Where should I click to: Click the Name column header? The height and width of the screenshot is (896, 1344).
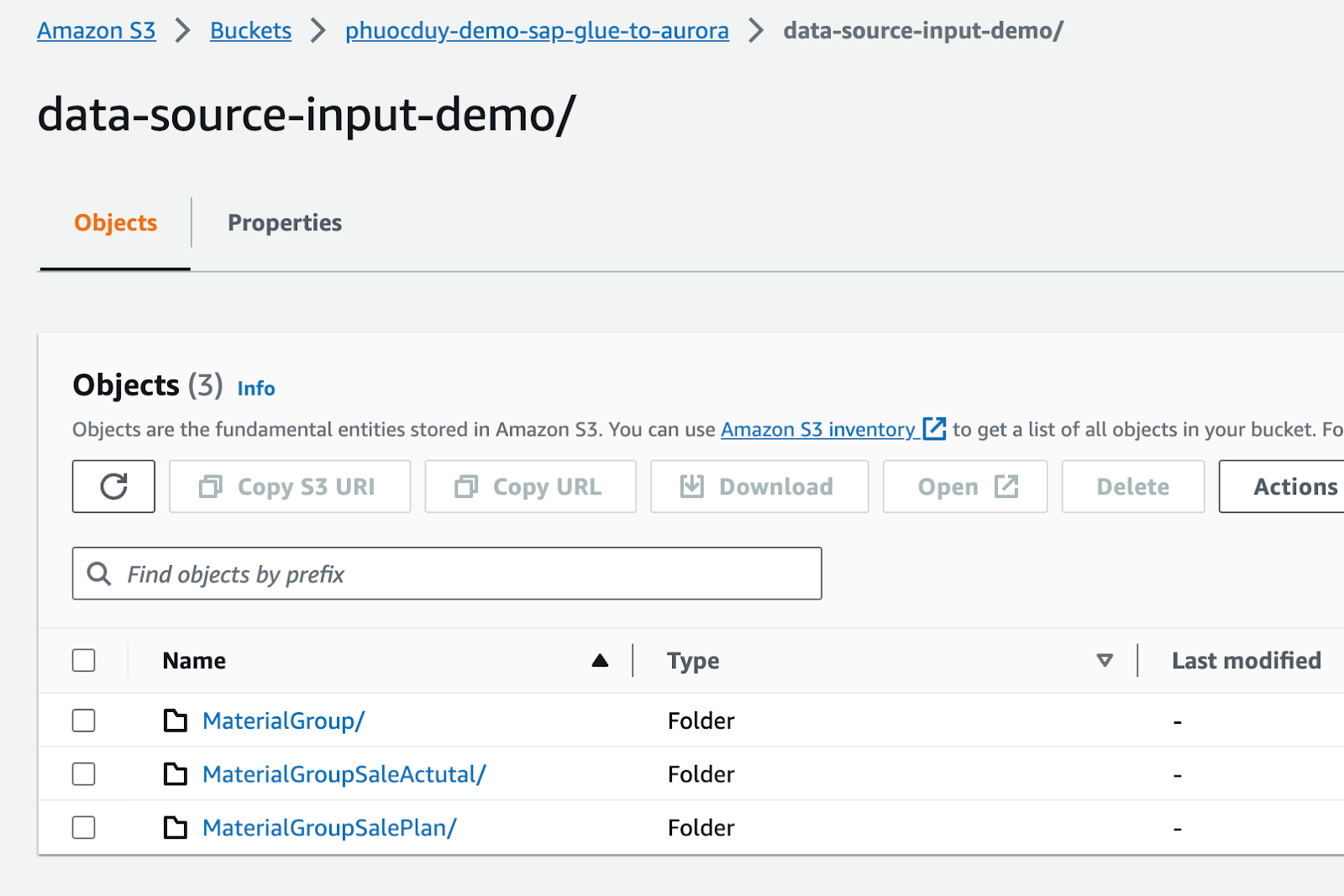194,661
